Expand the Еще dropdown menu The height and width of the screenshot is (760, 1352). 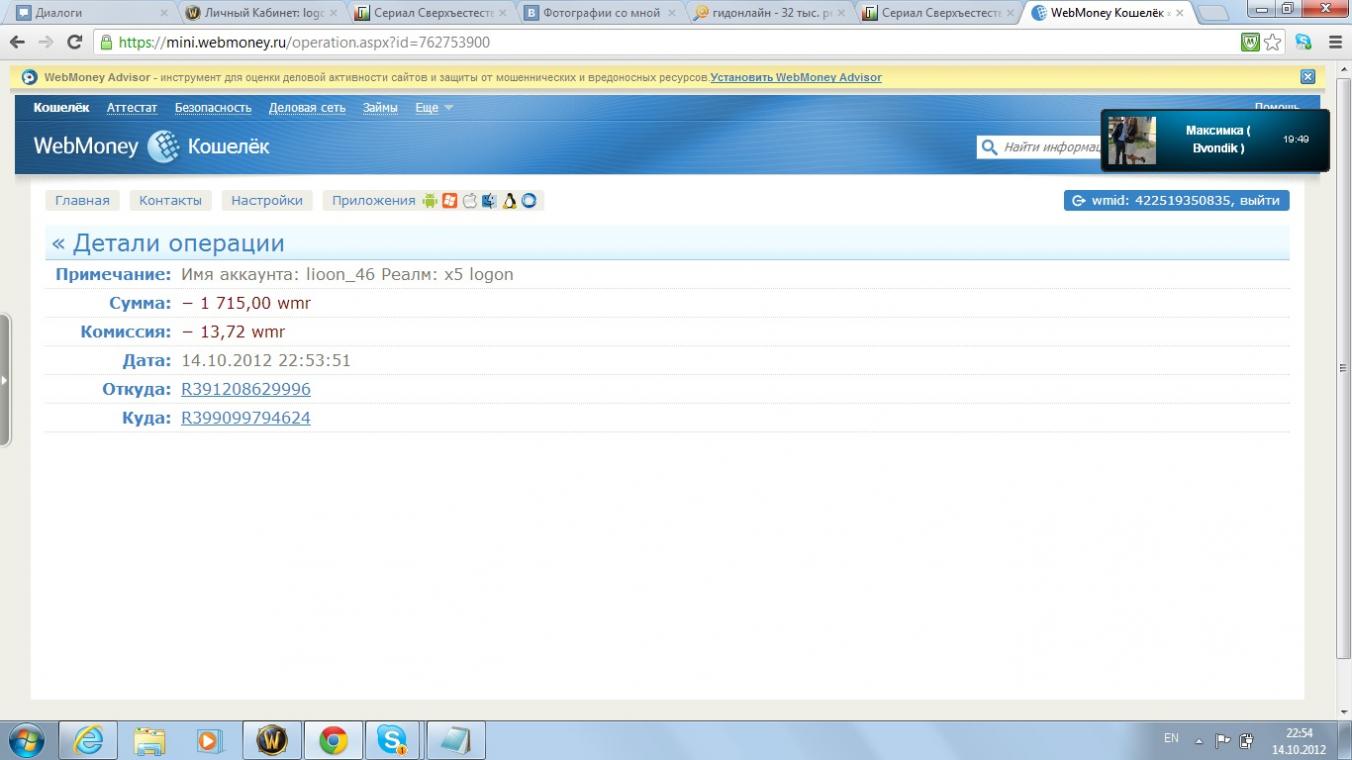tap(434, 108)
